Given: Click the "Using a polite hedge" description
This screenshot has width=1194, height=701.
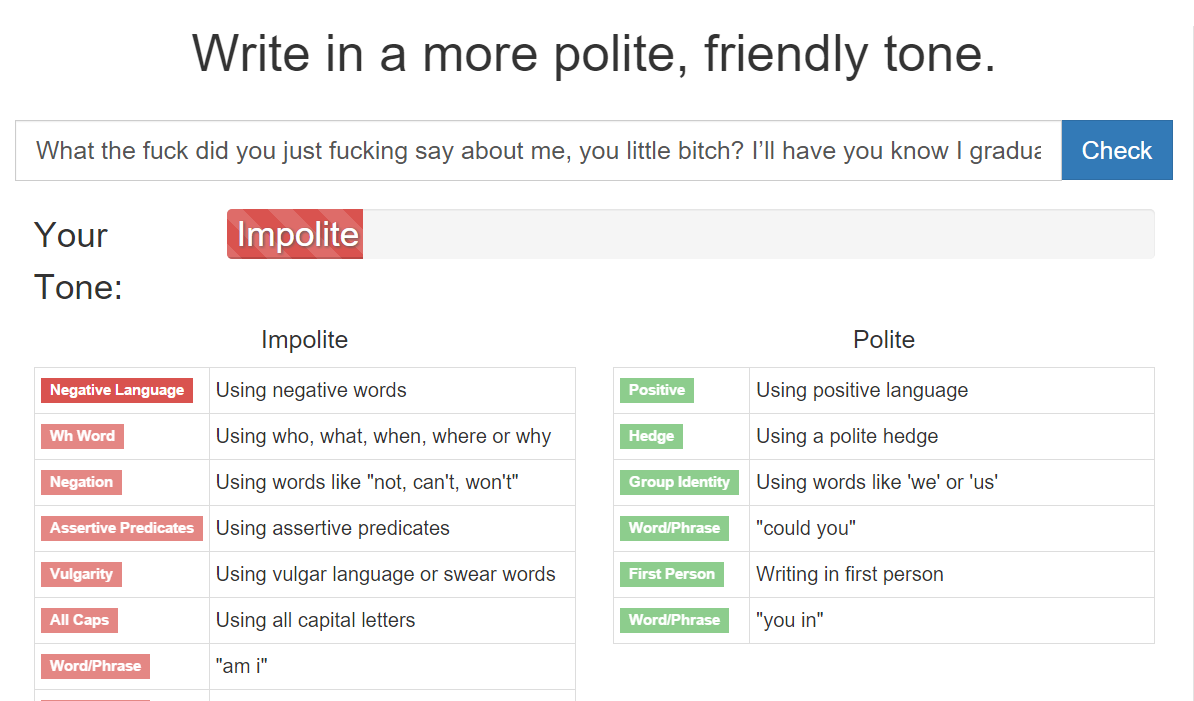Looking at the screenshot, I should pos(846,436).
